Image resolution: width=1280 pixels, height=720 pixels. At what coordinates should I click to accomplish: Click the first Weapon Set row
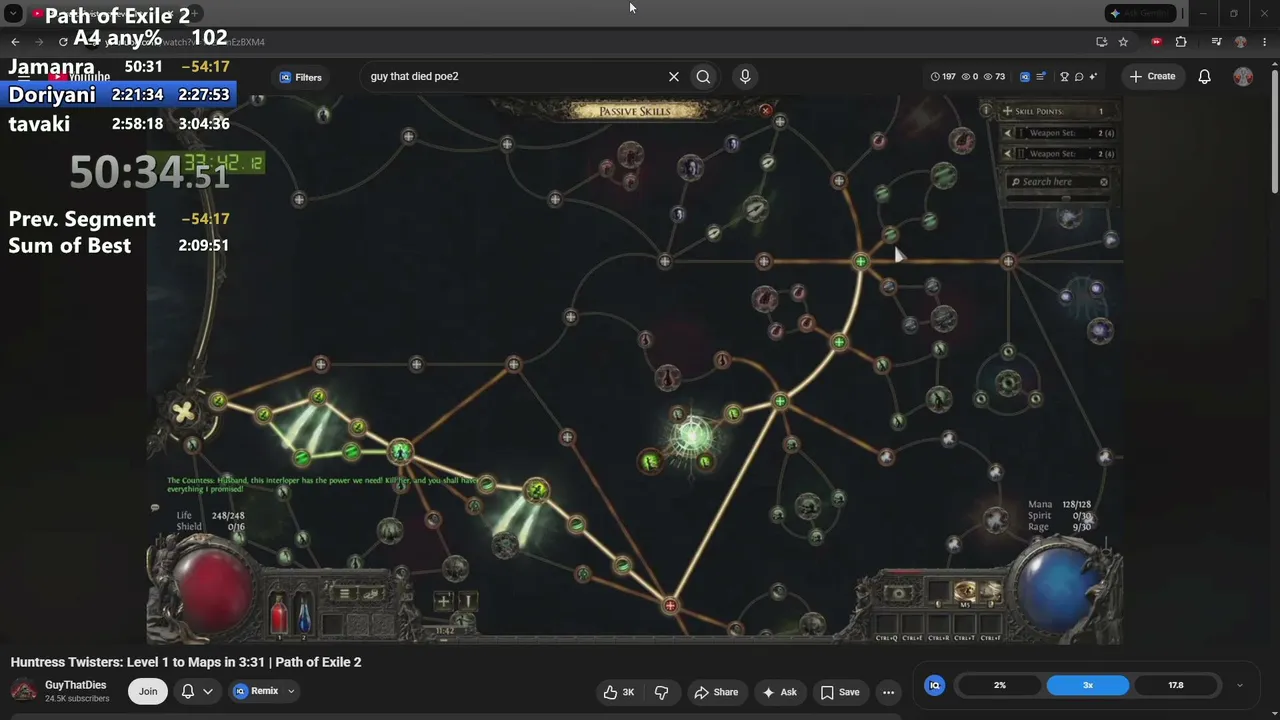[x=1058, y=133]
